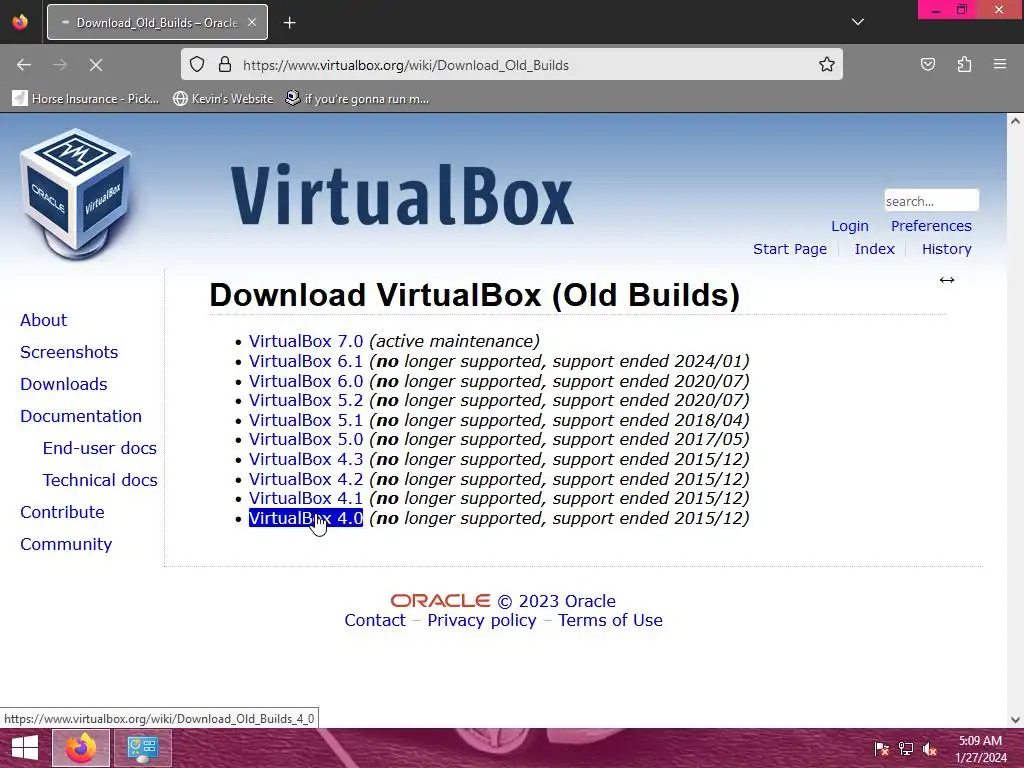The image size is (1024, 768).
Task: Close the Download_Old_Builds tab
Action: click(251, 22)
